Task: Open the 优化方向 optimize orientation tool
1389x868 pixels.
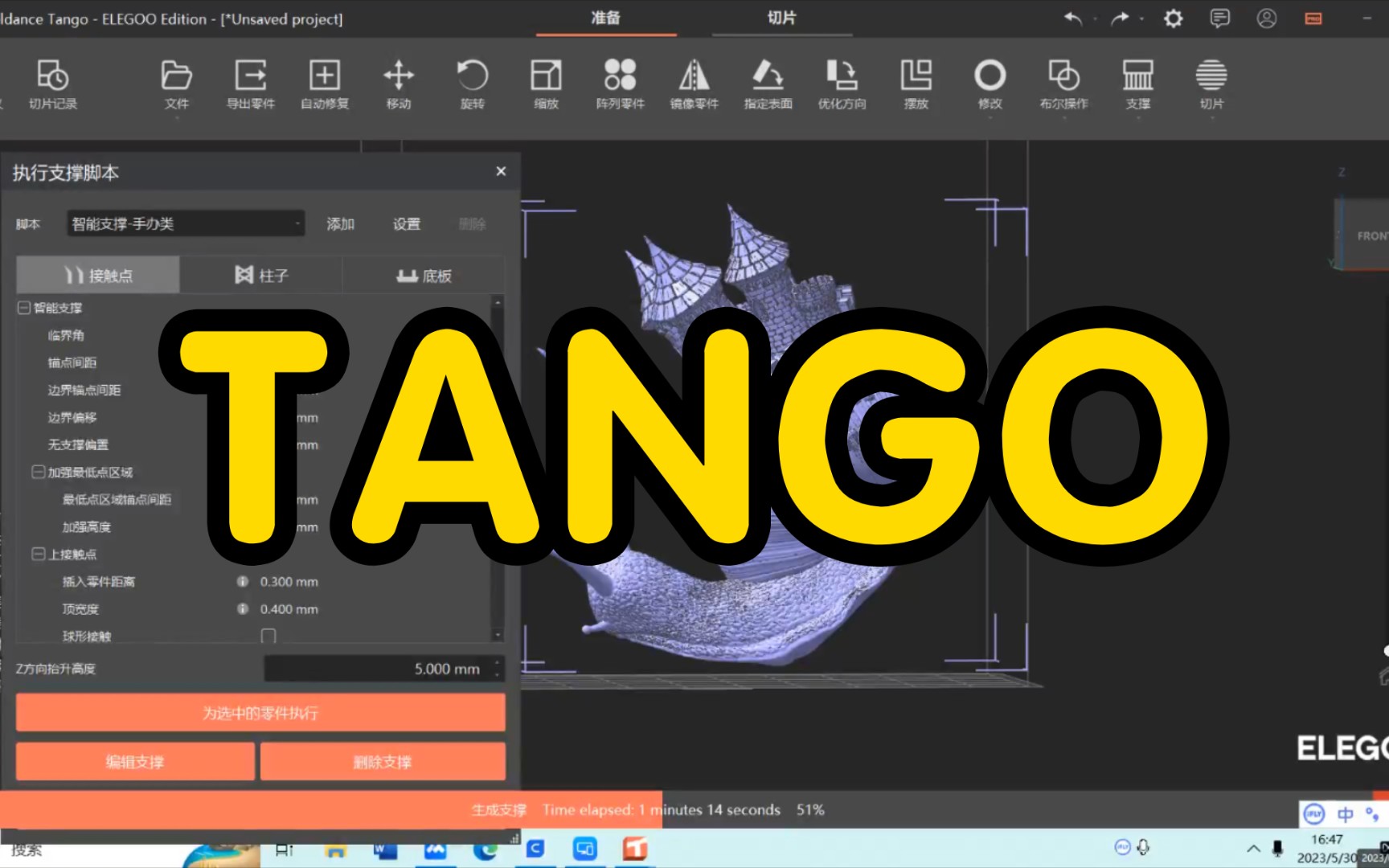Action: pyautogui.click(x=842, y=84)
